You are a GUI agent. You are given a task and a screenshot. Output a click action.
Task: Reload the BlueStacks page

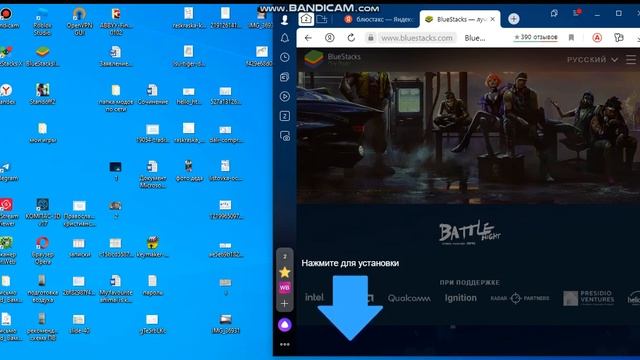(351, 38)
